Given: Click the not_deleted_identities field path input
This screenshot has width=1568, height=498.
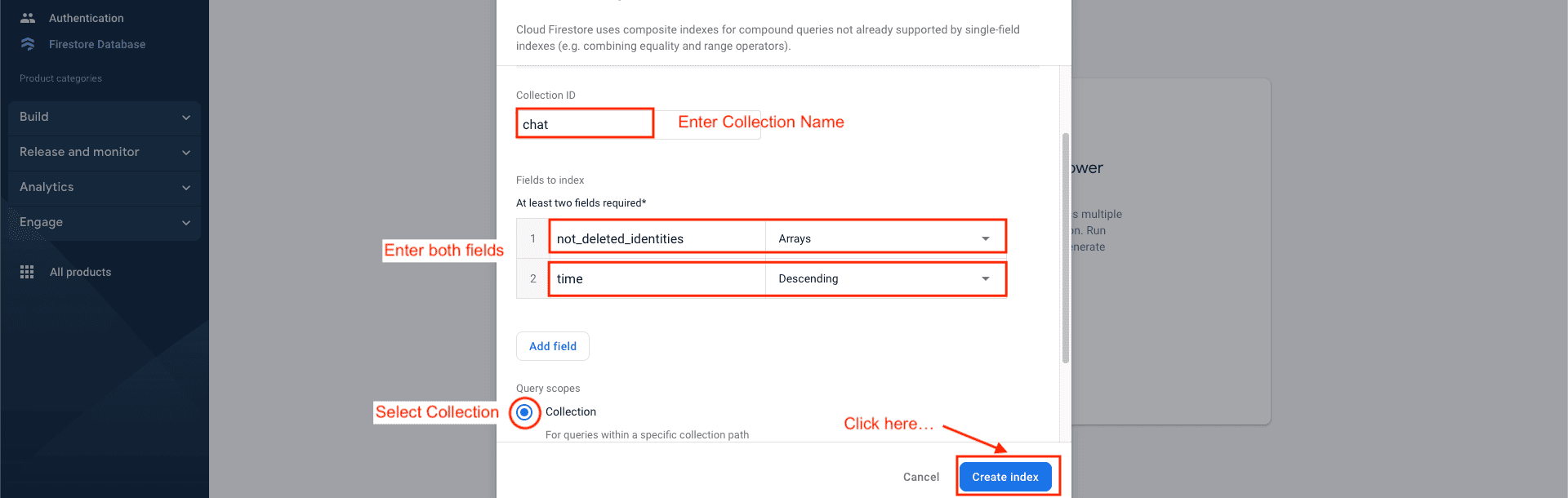Looking at the screenshot, I should tap(657, 238).
